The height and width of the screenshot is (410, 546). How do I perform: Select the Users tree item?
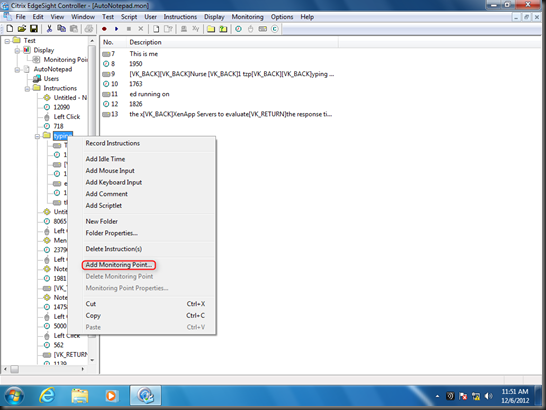tap(51, 79)
